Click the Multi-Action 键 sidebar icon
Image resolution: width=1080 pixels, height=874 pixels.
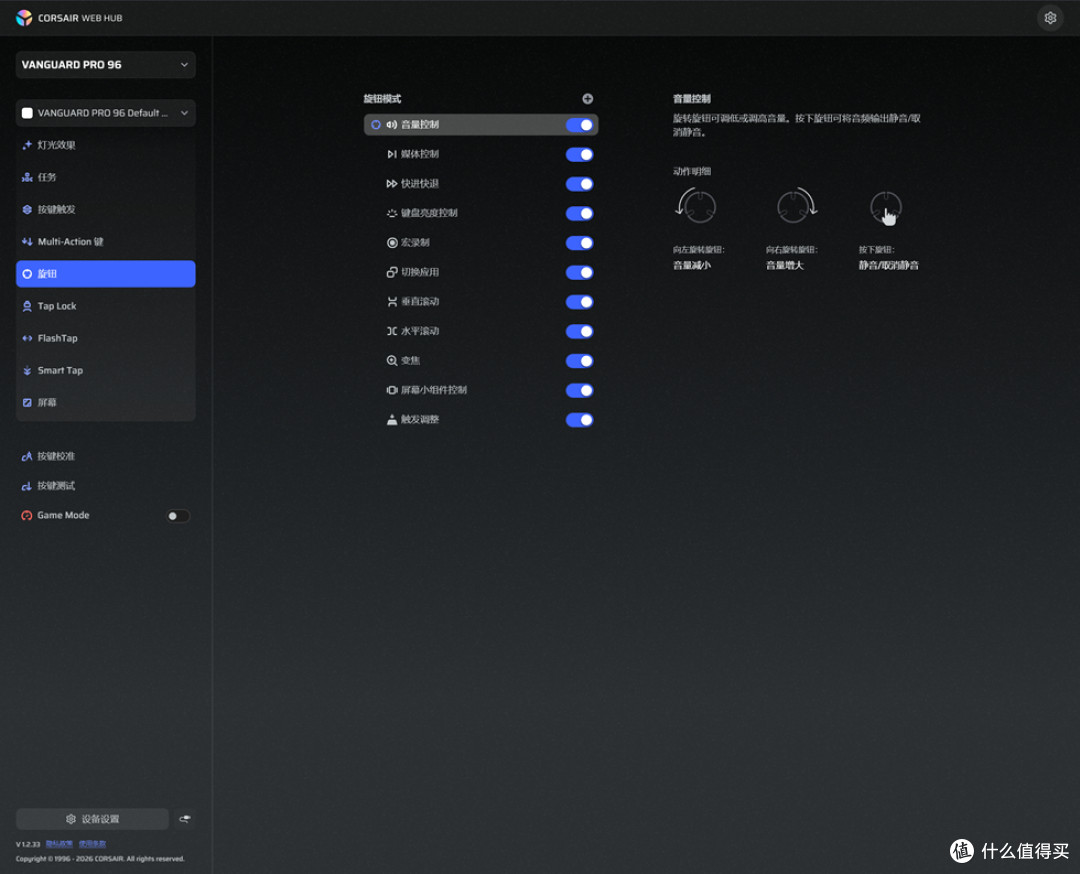27,242
